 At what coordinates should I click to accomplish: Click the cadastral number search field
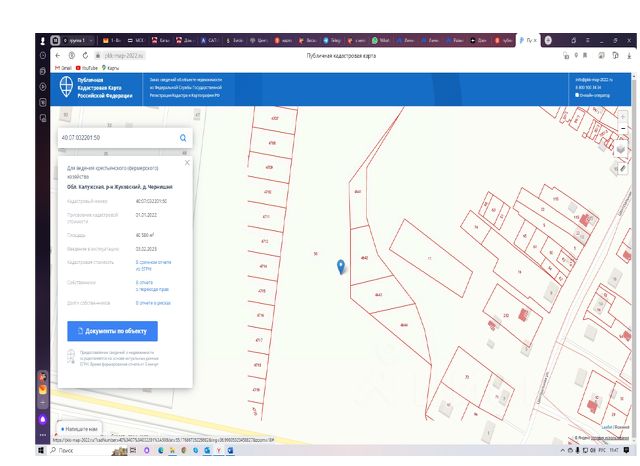click(x=115, y=137)
